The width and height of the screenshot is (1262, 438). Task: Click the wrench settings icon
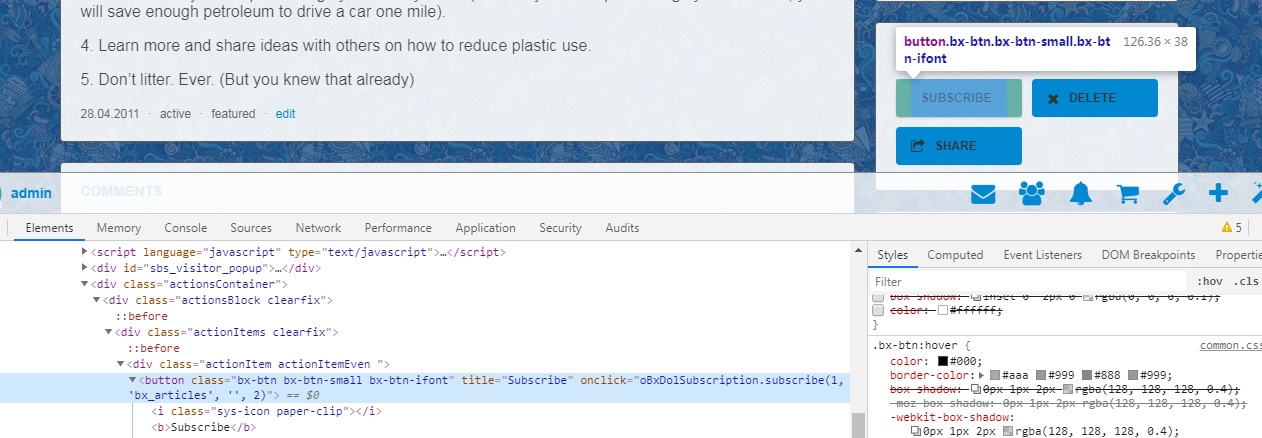point(1174,194)
